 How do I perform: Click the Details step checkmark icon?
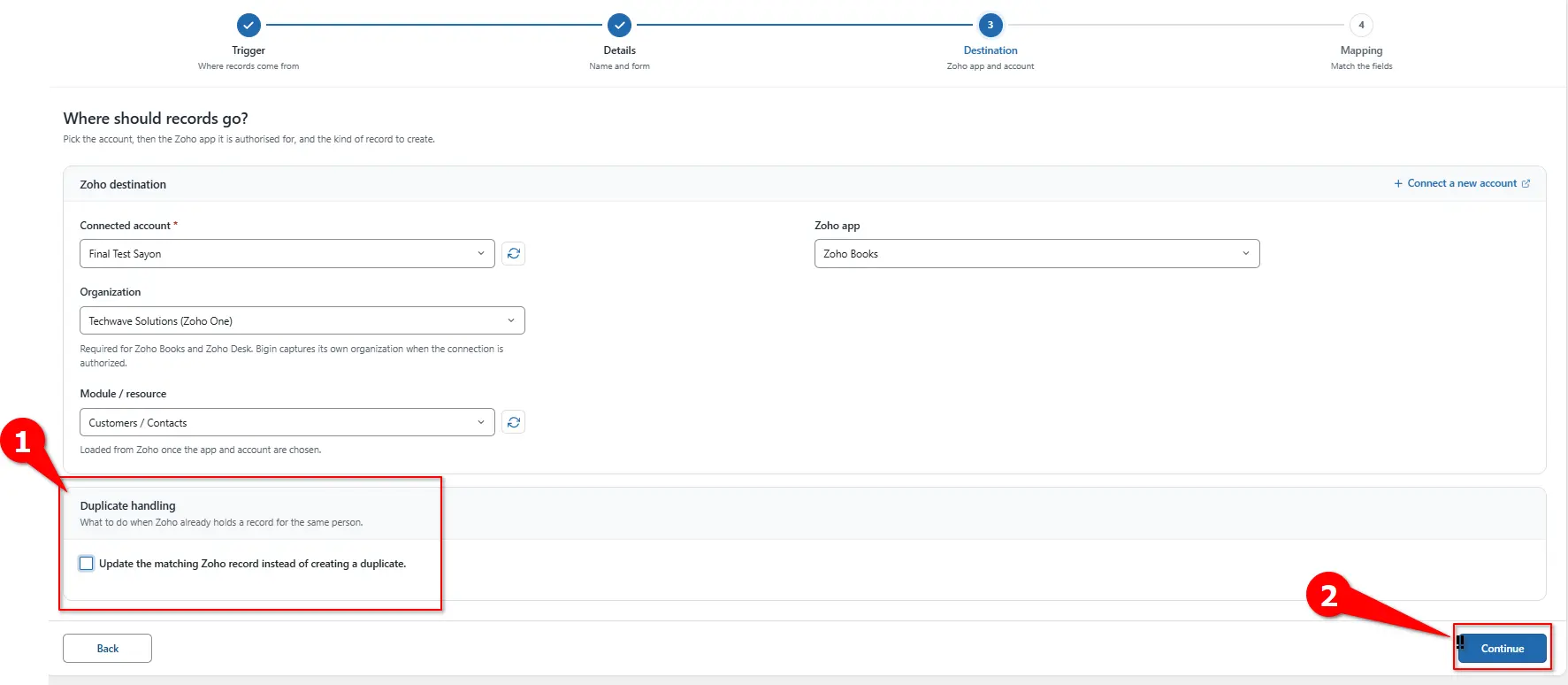point(619,26)
